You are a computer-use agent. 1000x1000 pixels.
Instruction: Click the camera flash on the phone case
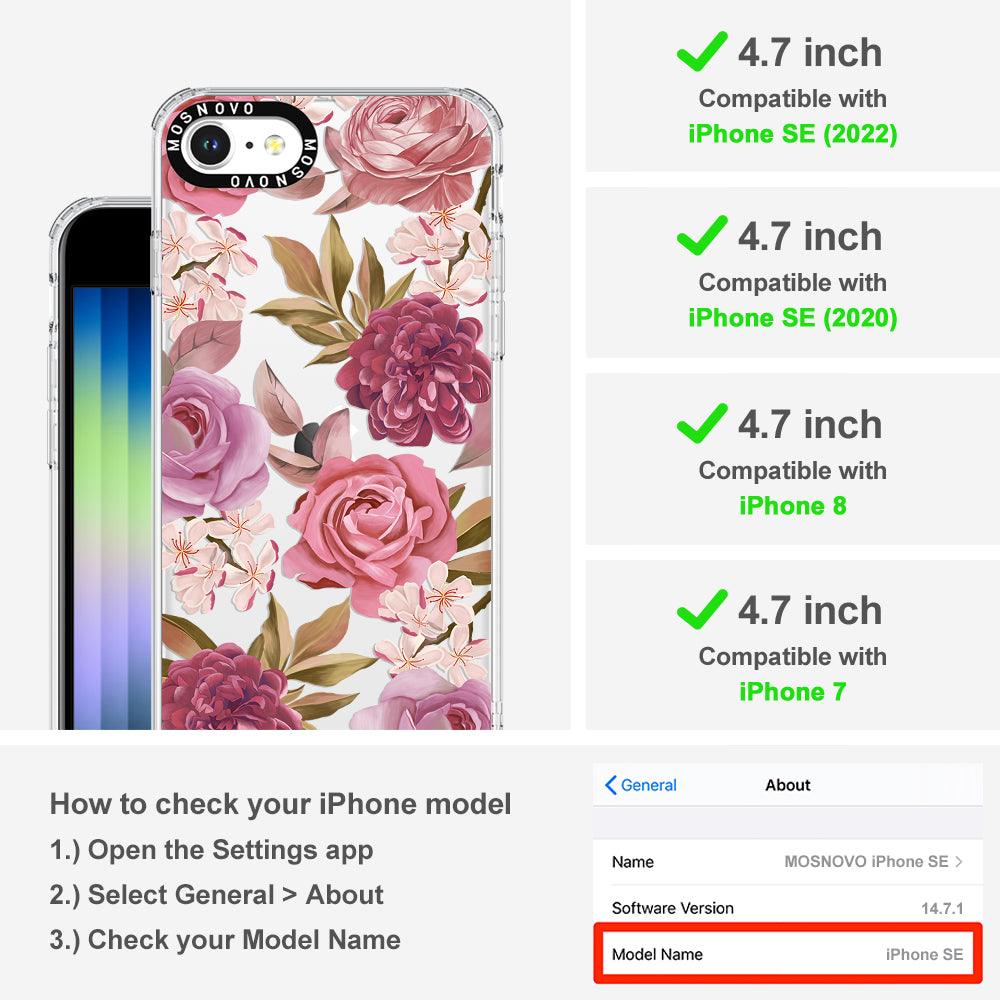click(x=274, y=145)
